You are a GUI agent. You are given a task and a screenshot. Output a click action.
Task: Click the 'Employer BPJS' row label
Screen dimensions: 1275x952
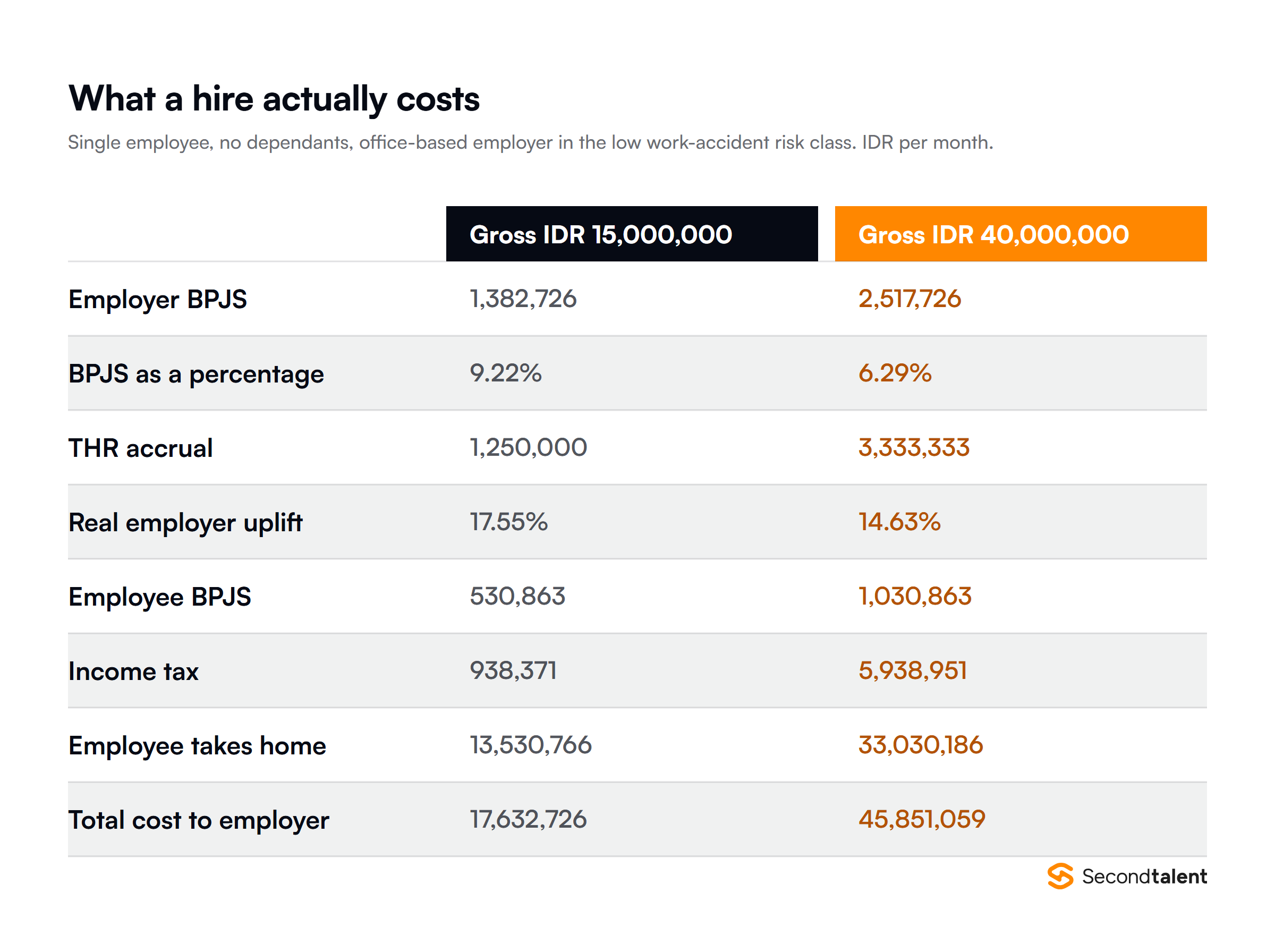click(x=158, y=300)
